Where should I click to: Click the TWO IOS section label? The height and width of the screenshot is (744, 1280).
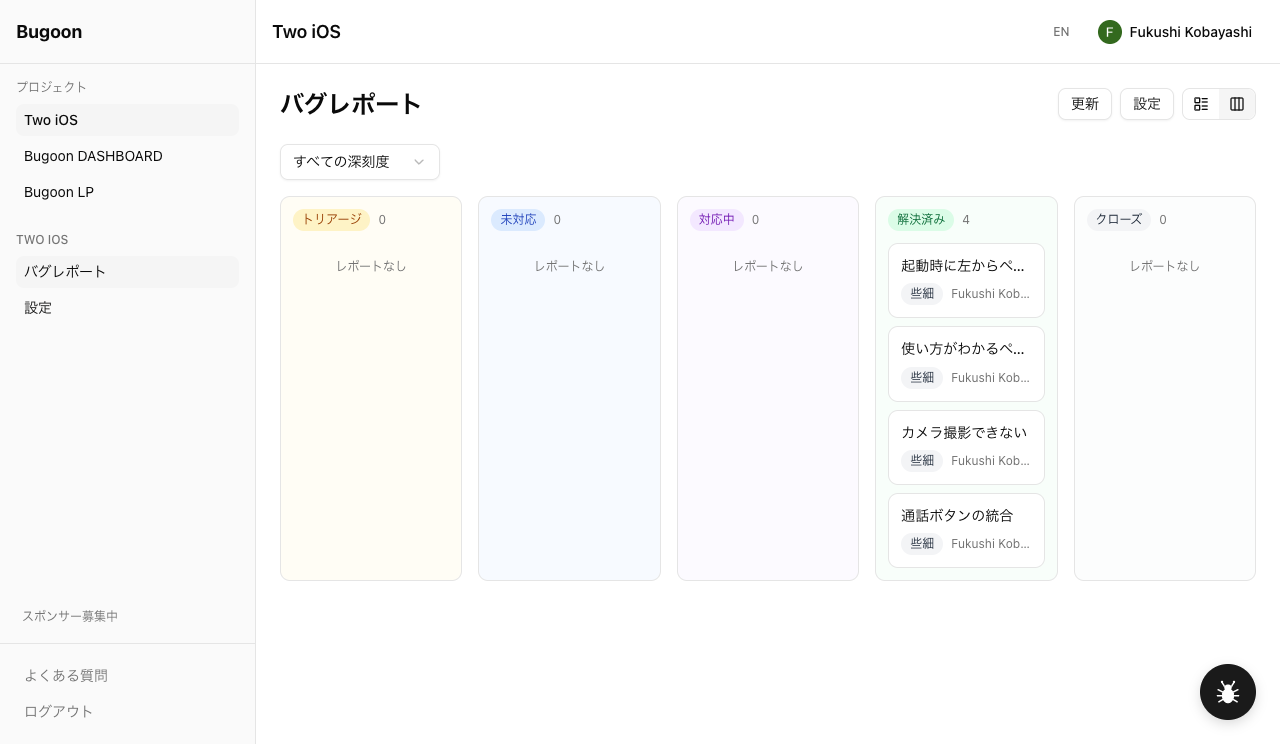[x=42, y=240]
